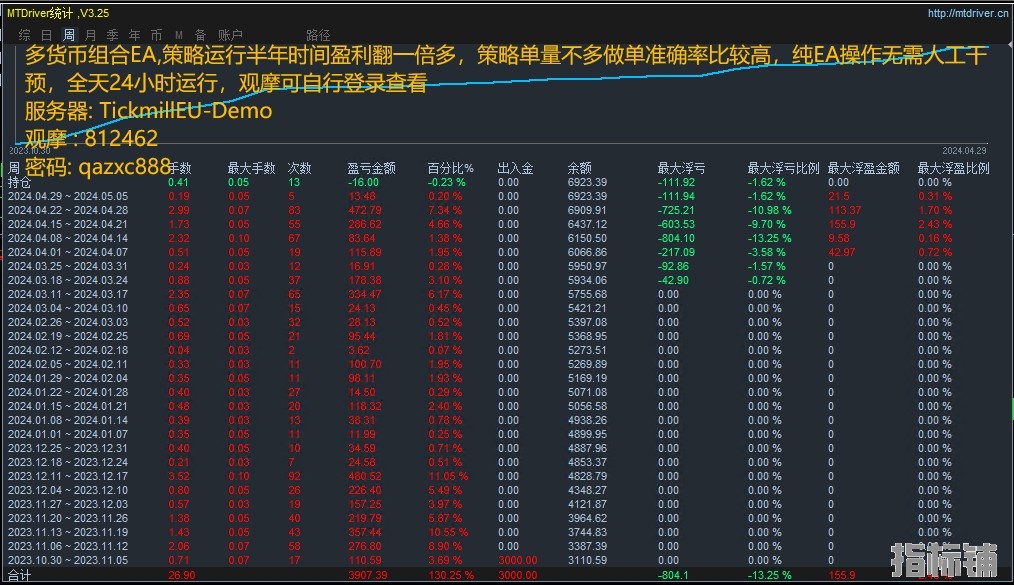The image size is (1014, 585).
Task: Open the 币 currency tab
Action: tap(156, 35)
